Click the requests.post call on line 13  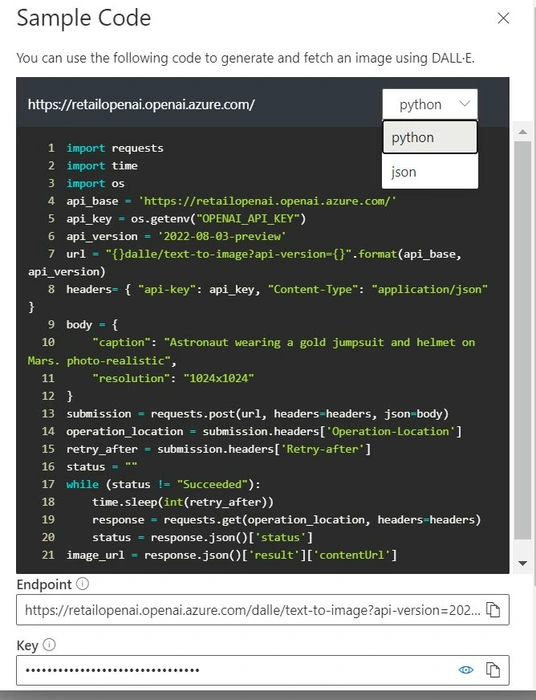coord(299,414)
